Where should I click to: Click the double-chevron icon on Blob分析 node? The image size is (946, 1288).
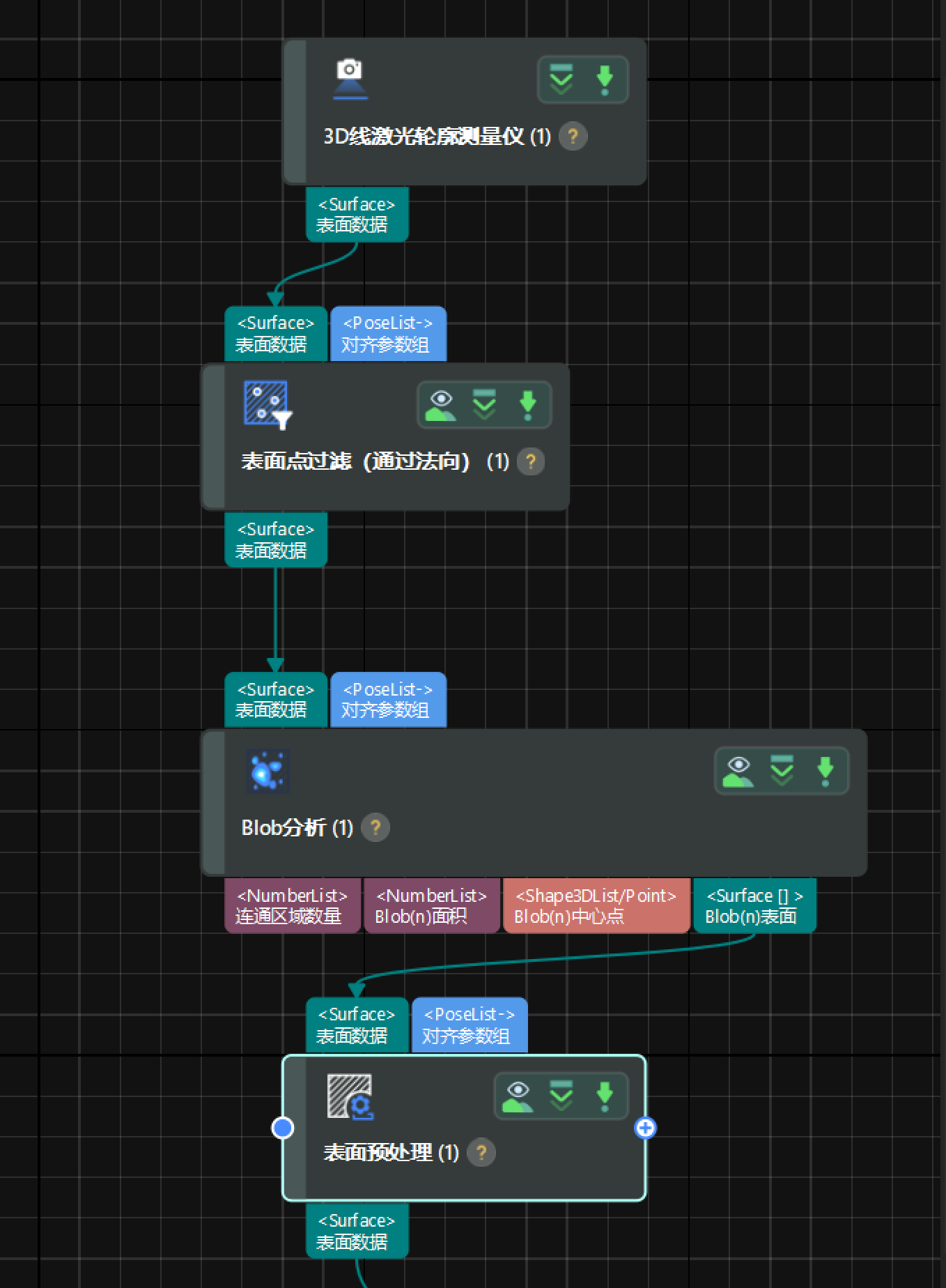(x=782, y=770)
